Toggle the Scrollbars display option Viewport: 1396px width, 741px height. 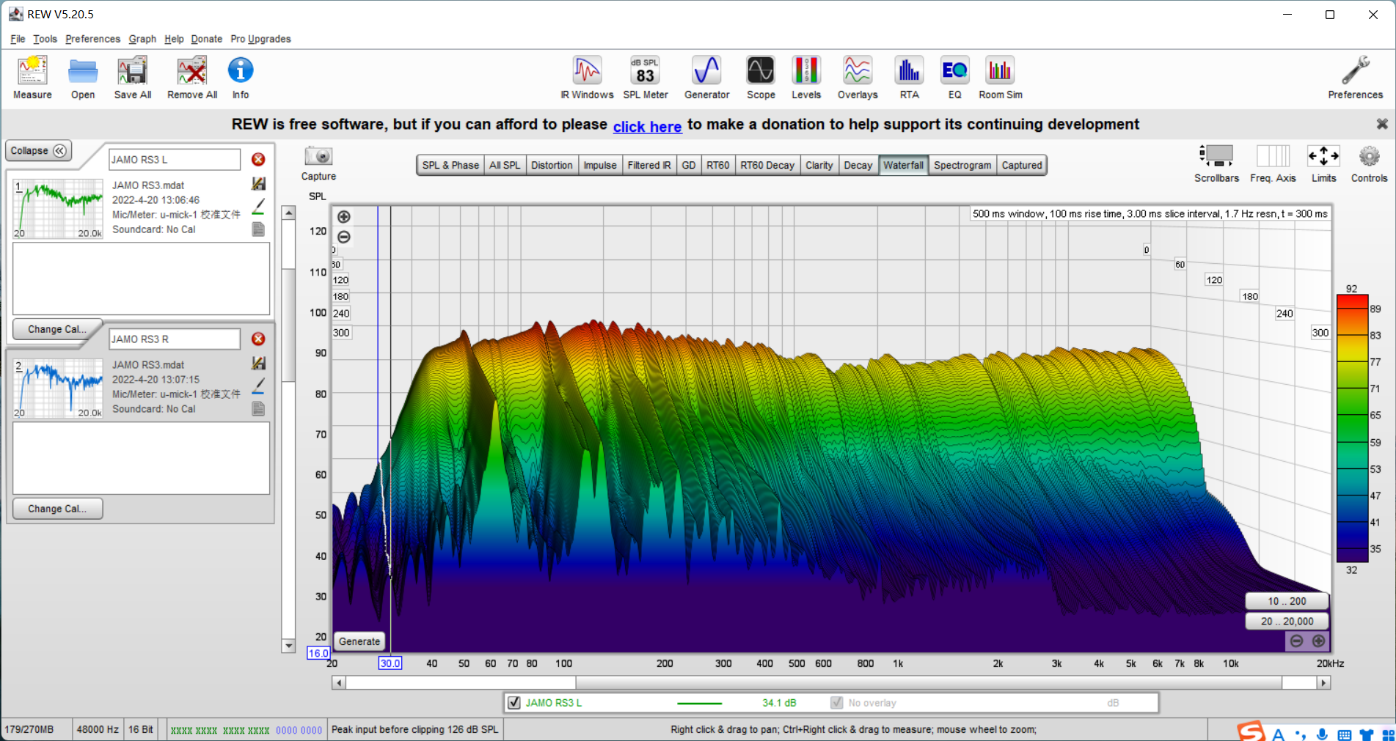click(1216, 157)
